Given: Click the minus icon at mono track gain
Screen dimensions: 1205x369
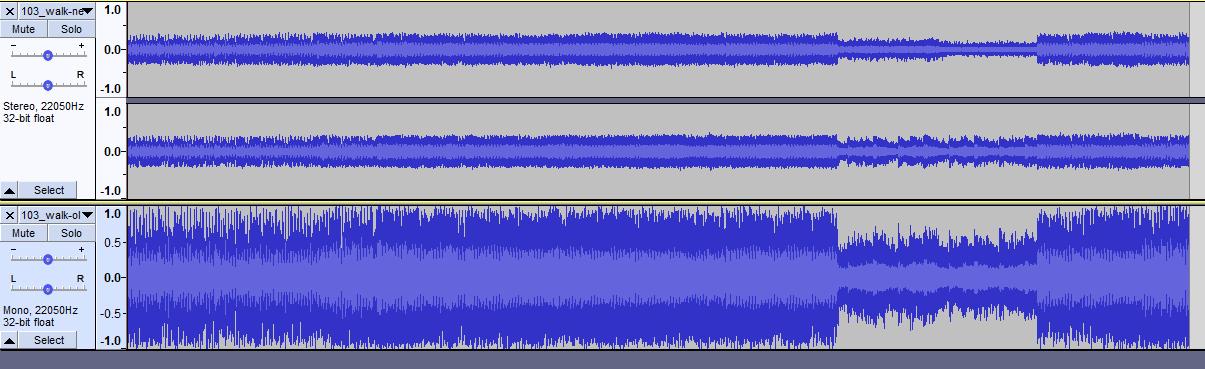Looking at the screenshot, I should [x=13, y=250].
